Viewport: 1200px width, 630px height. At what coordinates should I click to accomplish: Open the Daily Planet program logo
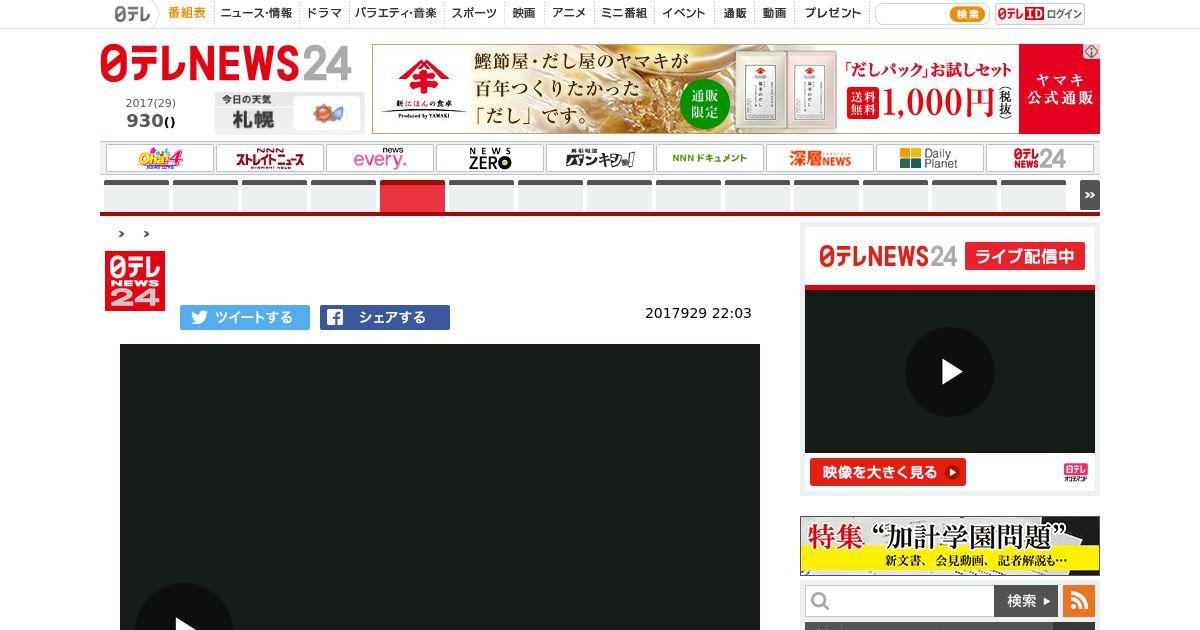click(930, 158)
